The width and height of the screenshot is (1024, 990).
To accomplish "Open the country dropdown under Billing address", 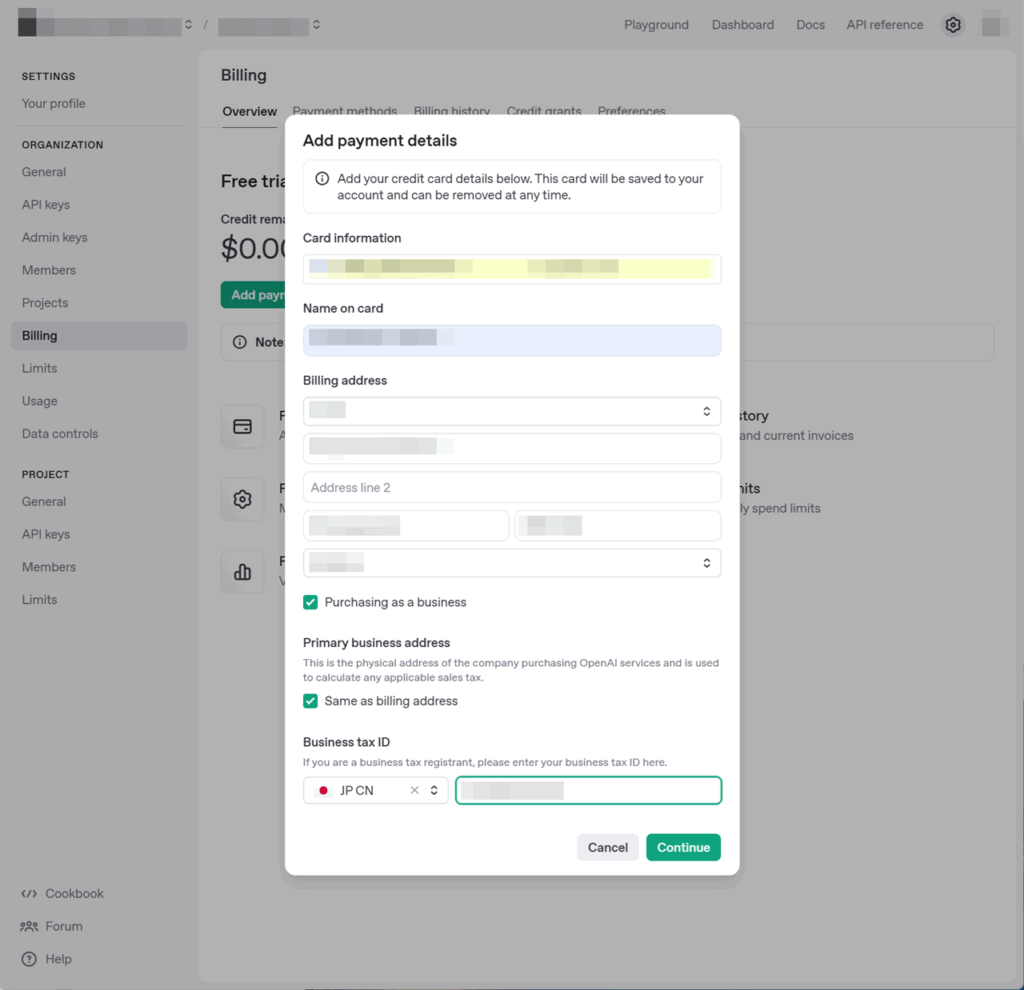I will point(512,410).
